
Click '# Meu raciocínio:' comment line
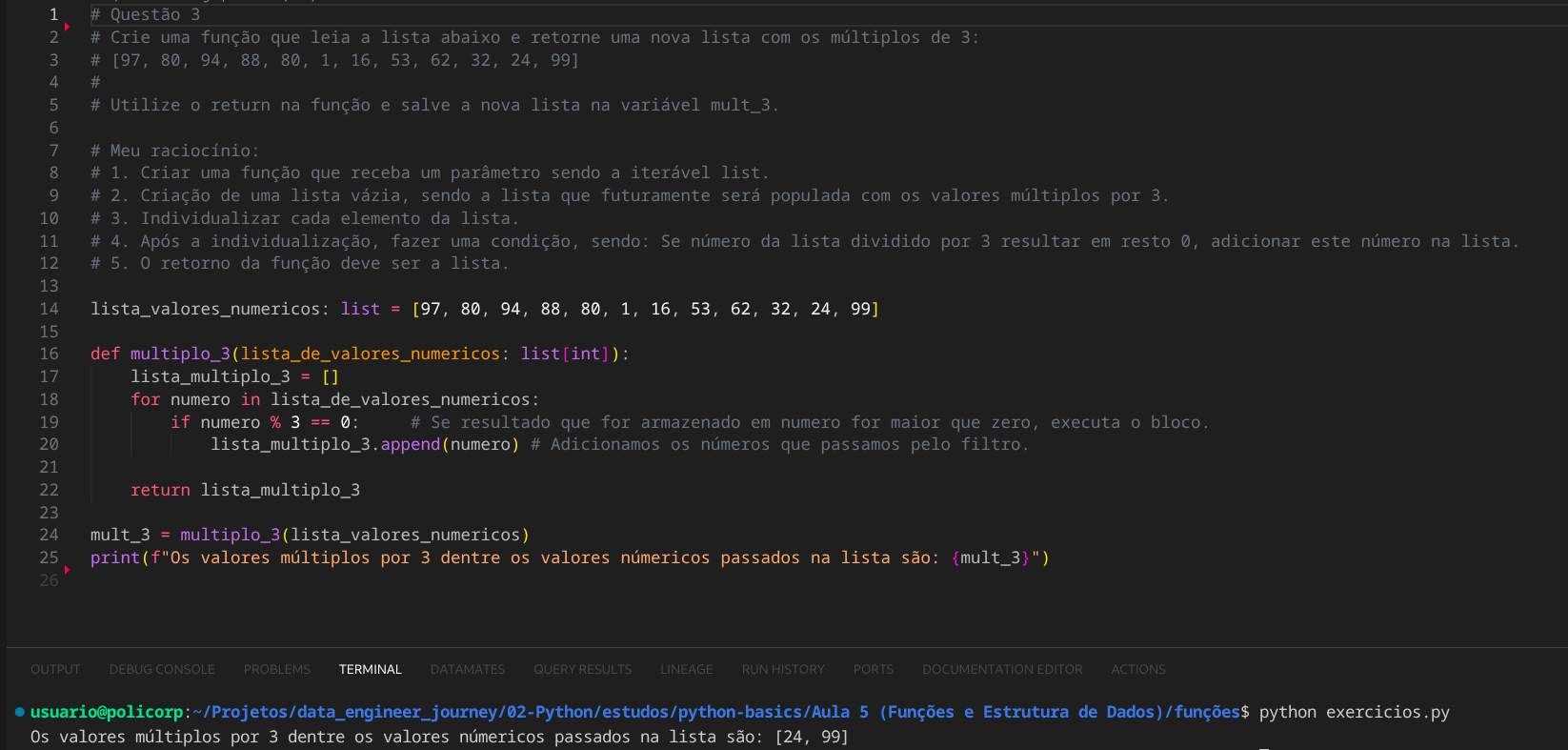[x=175, y=151]
